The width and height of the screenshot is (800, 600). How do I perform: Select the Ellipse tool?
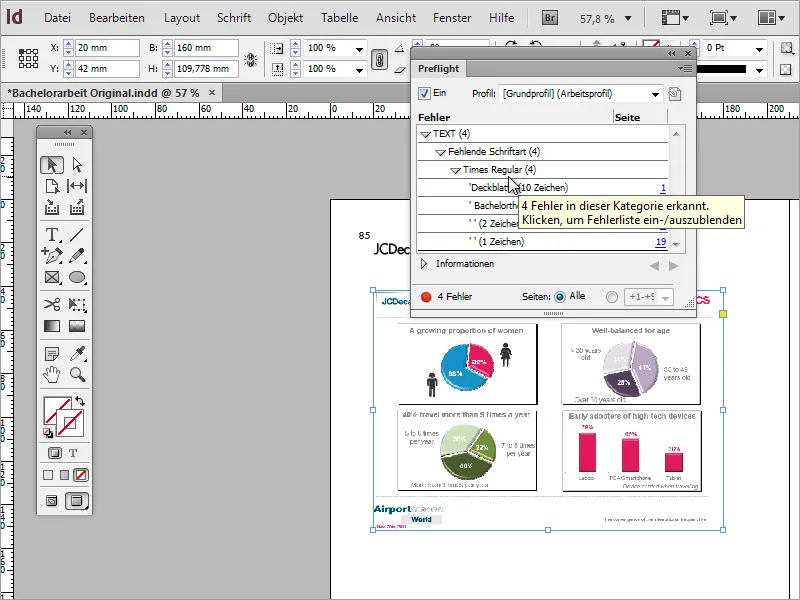(x=77, y=277)
